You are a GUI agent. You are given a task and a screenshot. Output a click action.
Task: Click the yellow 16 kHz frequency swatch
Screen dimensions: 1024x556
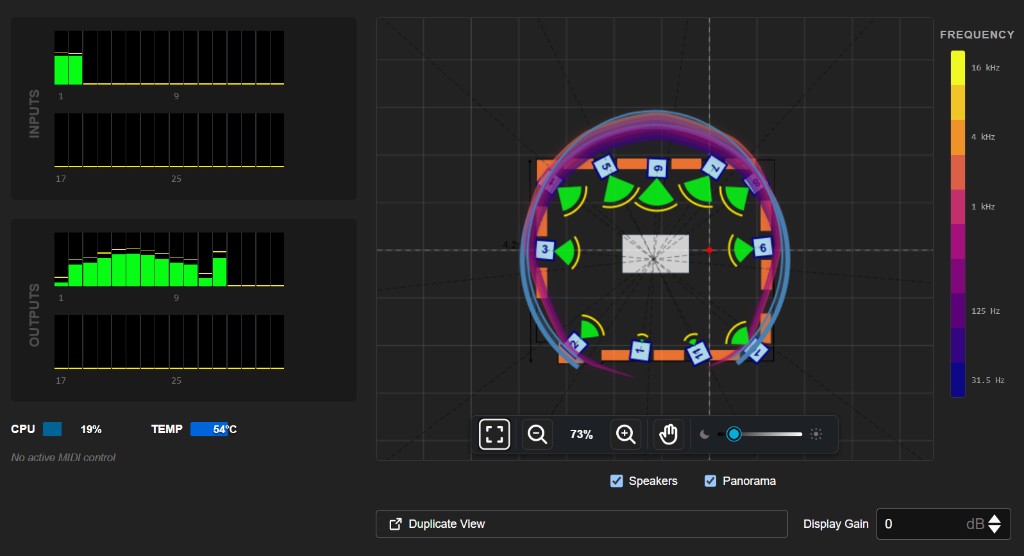[957, 68]
